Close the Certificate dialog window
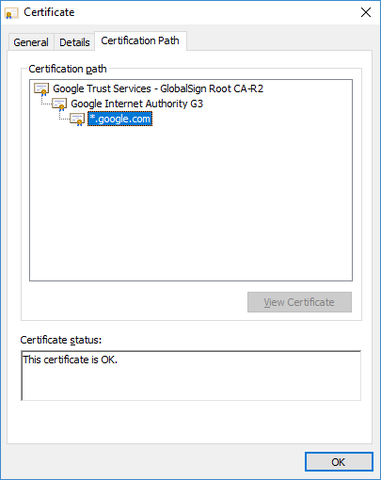The width and height of the screenshot is (381, 480). (x=366, y=12)
